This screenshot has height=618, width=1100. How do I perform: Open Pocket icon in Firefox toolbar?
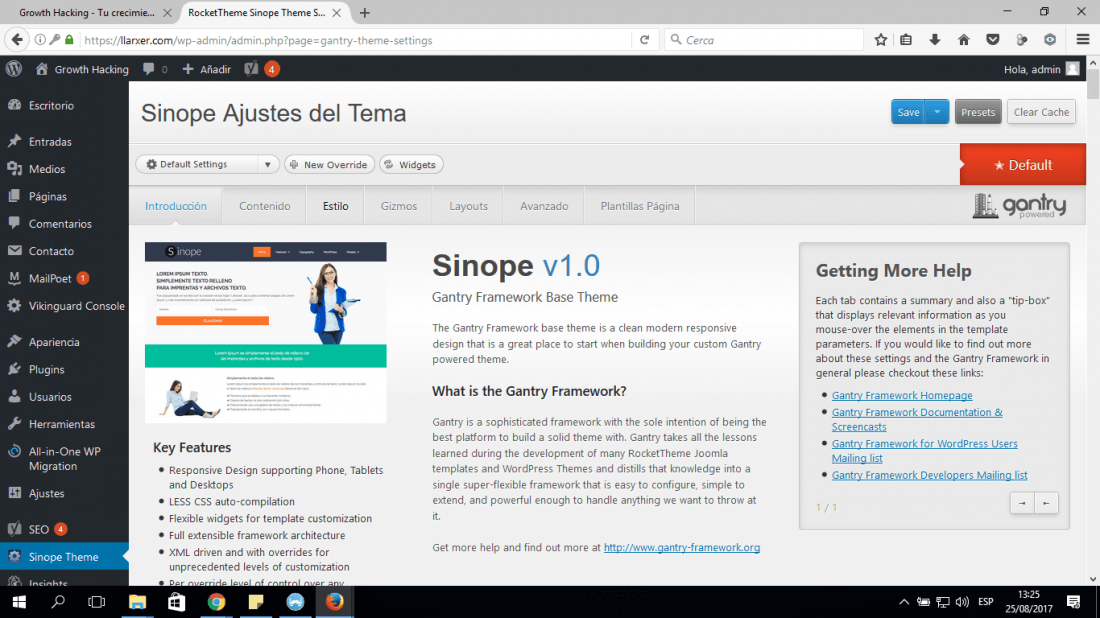(x=992, y=40)
